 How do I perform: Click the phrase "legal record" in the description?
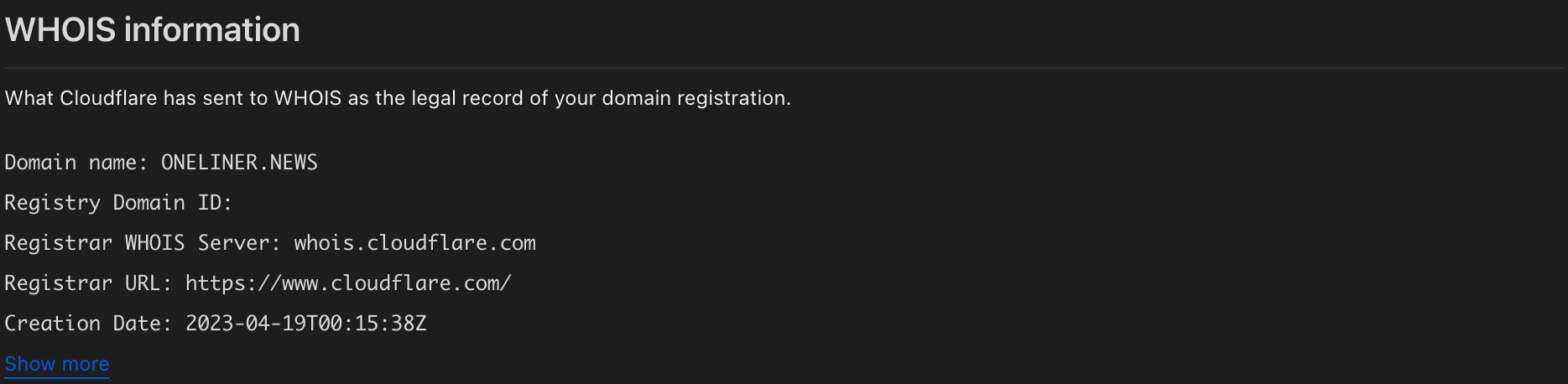click(x=467, y=98)
